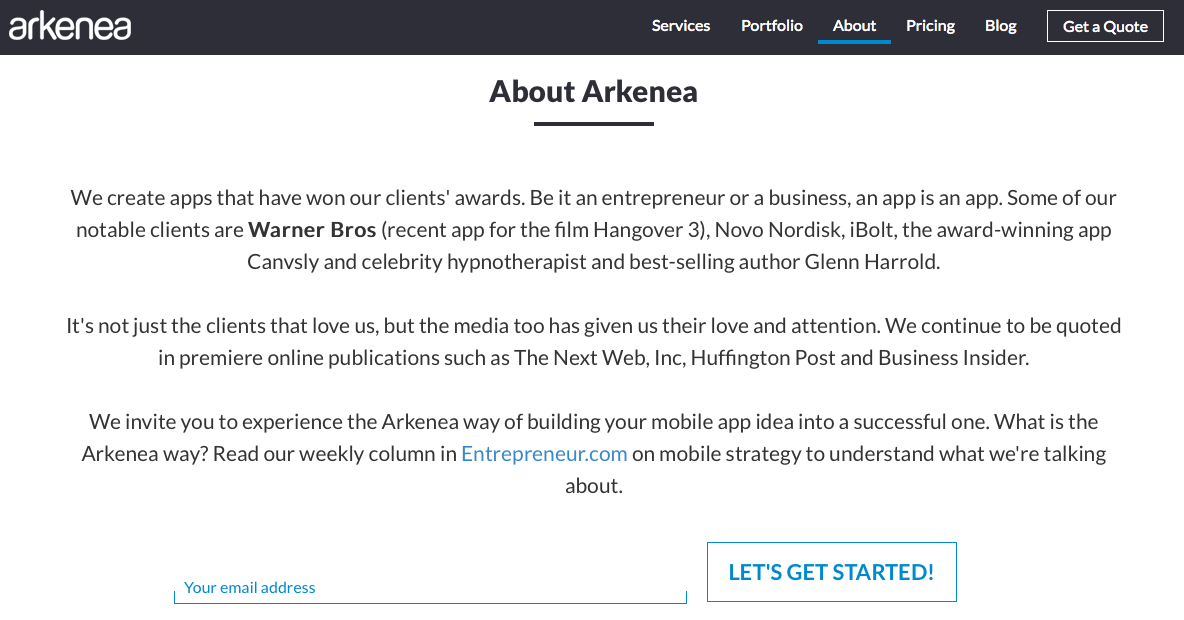Click the LET'S GET STARTED! button
1184x620 pixels.
[831, 572]
